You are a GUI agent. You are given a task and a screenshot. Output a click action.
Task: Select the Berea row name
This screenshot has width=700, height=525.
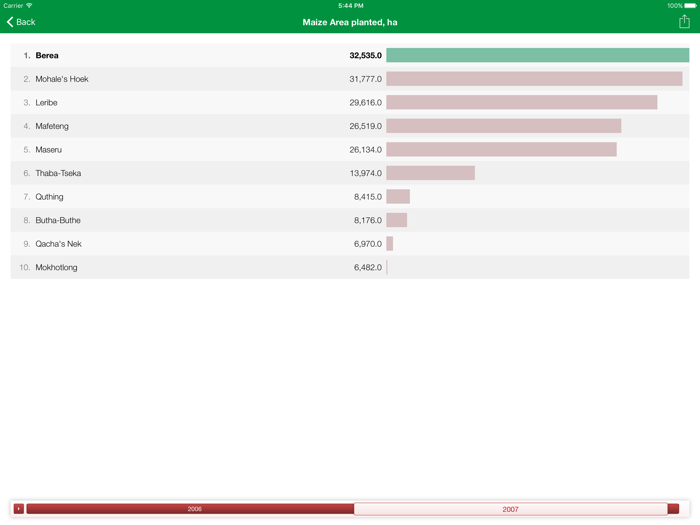(47, 55)
